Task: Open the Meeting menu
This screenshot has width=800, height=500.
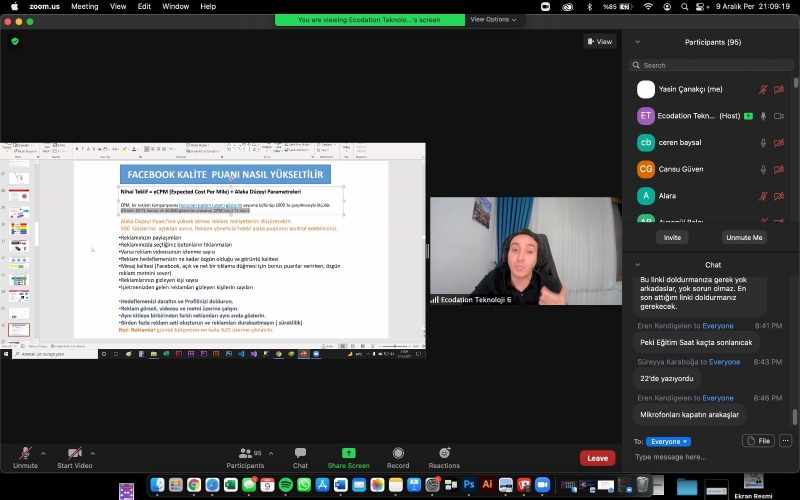Action: [x=85, y=7]
